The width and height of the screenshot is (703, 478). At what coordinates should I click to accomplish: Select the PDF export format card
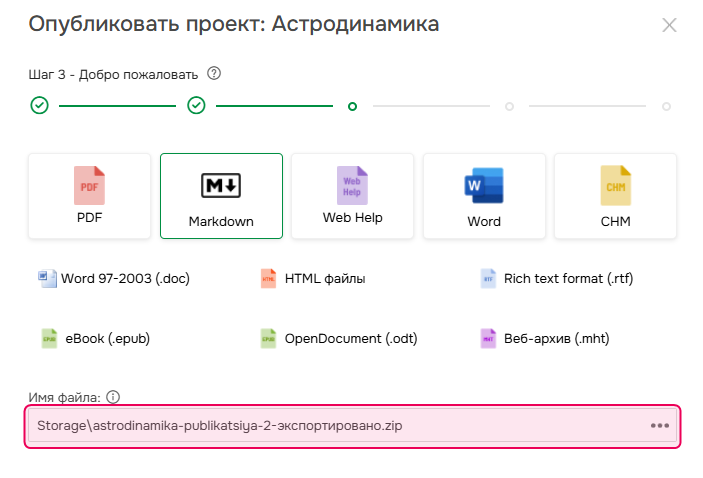[x=89, y=196]
